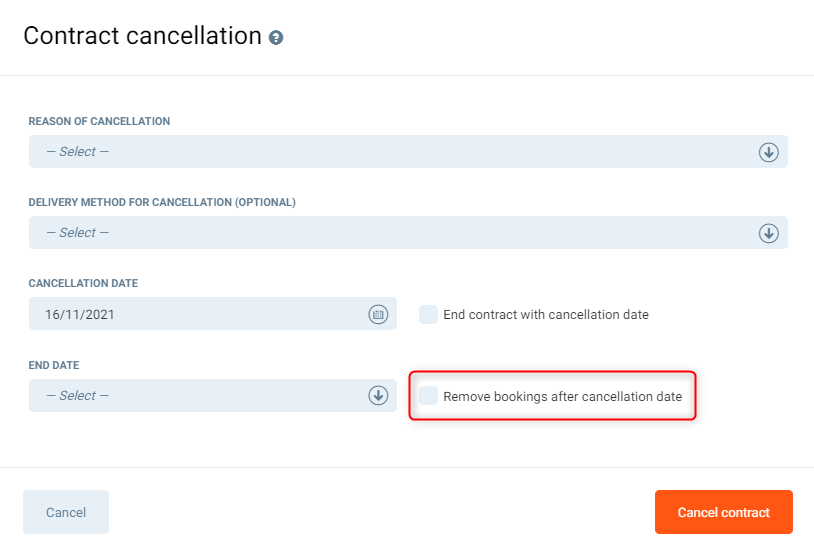The width and height of the screenshot is (814, 556).
Task: Click the help question mark icon
Action: (276, 38)
